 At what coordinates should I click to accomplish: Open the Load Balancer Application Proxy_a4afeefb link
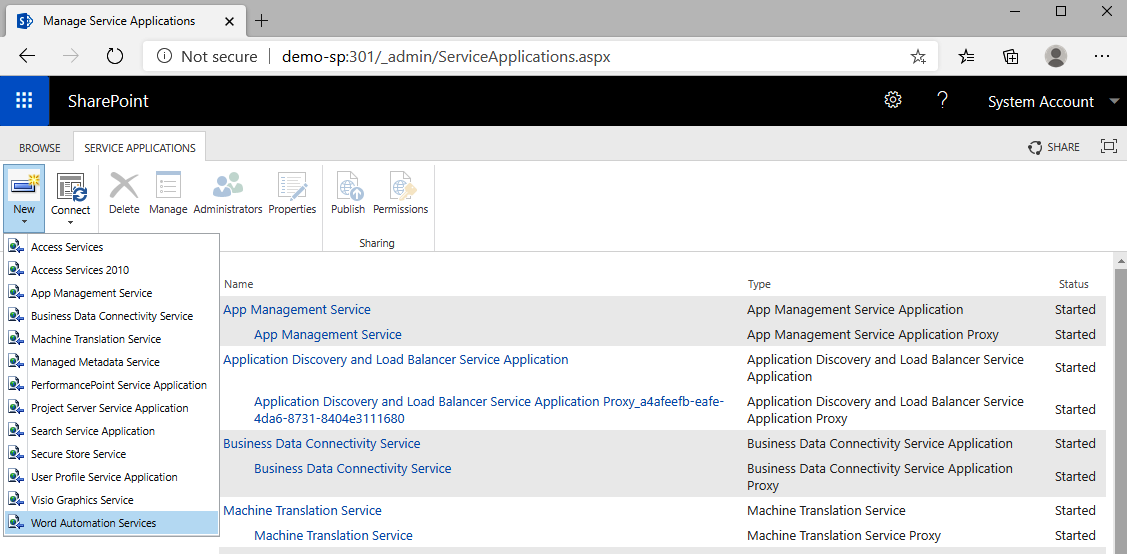coord(489,410)
